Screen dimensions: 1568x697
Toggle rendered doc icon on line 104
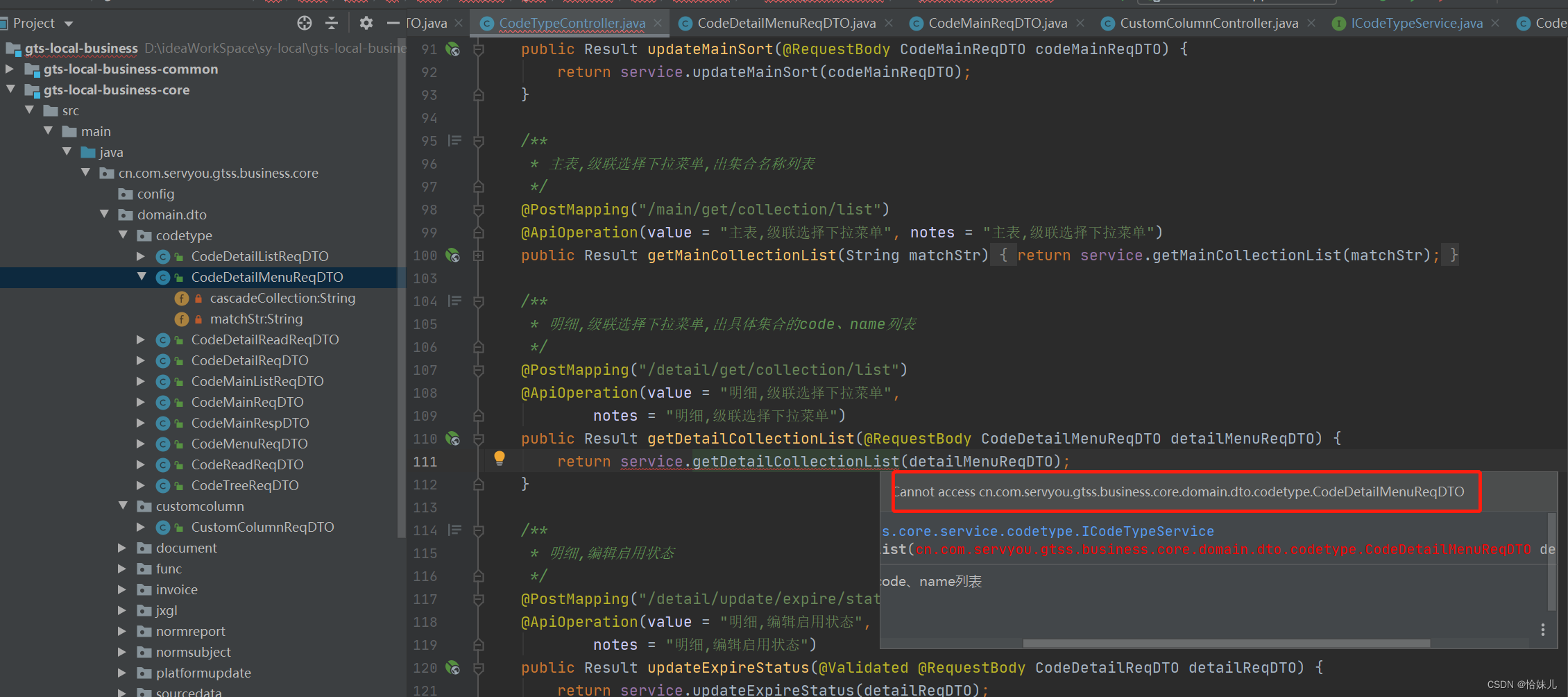tap(455, 301)
